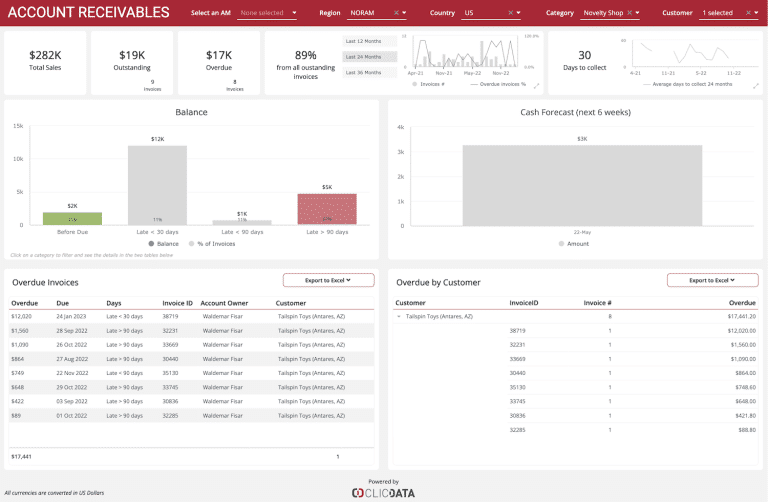The height and width of the screenshot is (502, 768).
Task: Export Overdue by Customer to Excel
Action: point(712,281)
